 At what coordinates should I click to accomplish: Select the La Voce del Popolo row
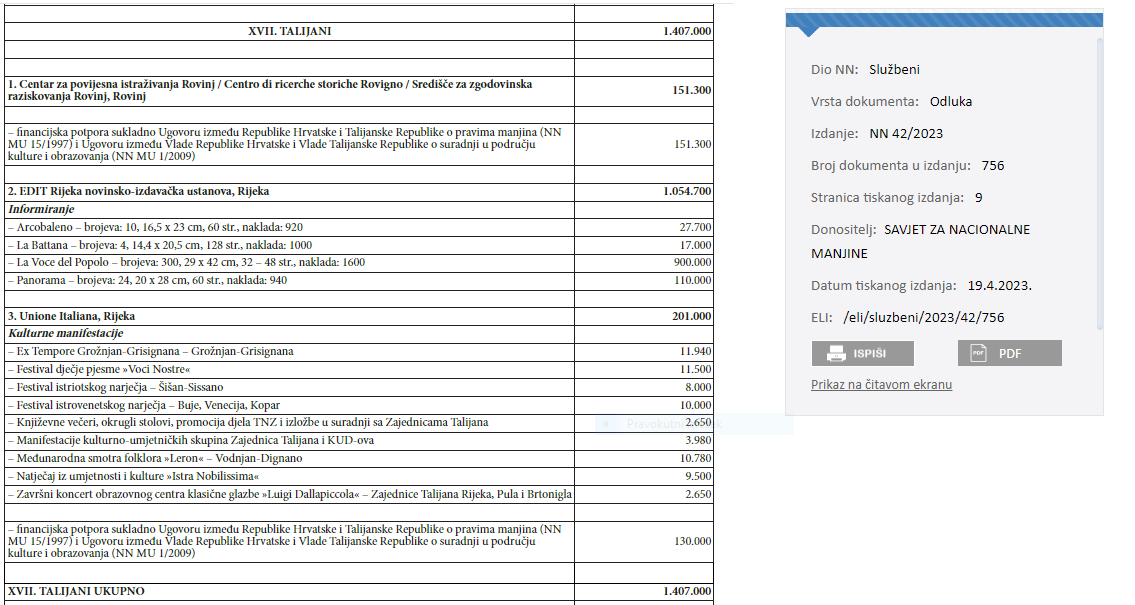point(186,263)
